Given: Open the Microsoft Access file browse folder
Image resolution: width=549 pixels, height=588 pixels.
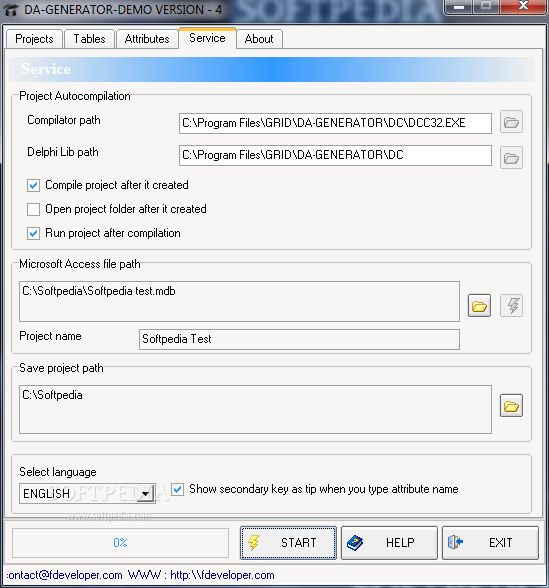Looking at the screenshot, I should tap(479, 306).
